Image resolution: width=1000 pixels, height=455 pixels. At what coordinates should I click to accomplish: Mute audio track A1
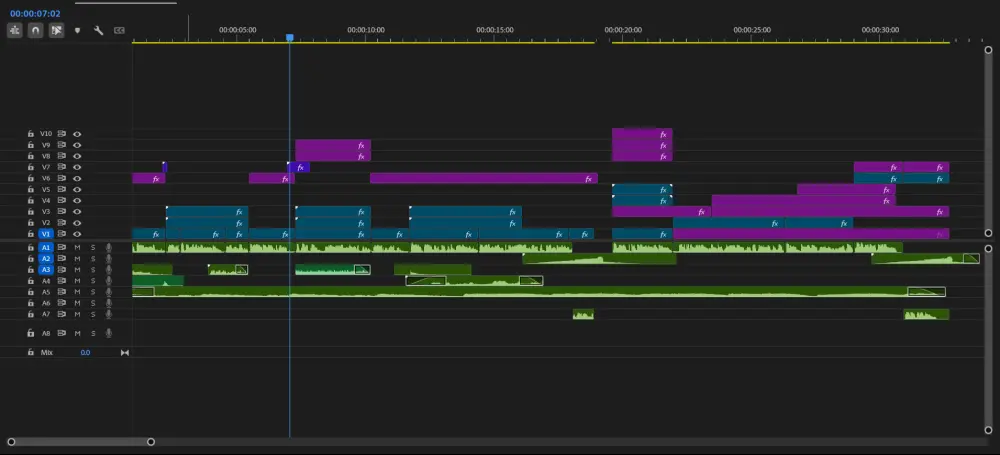coord(77,248)
